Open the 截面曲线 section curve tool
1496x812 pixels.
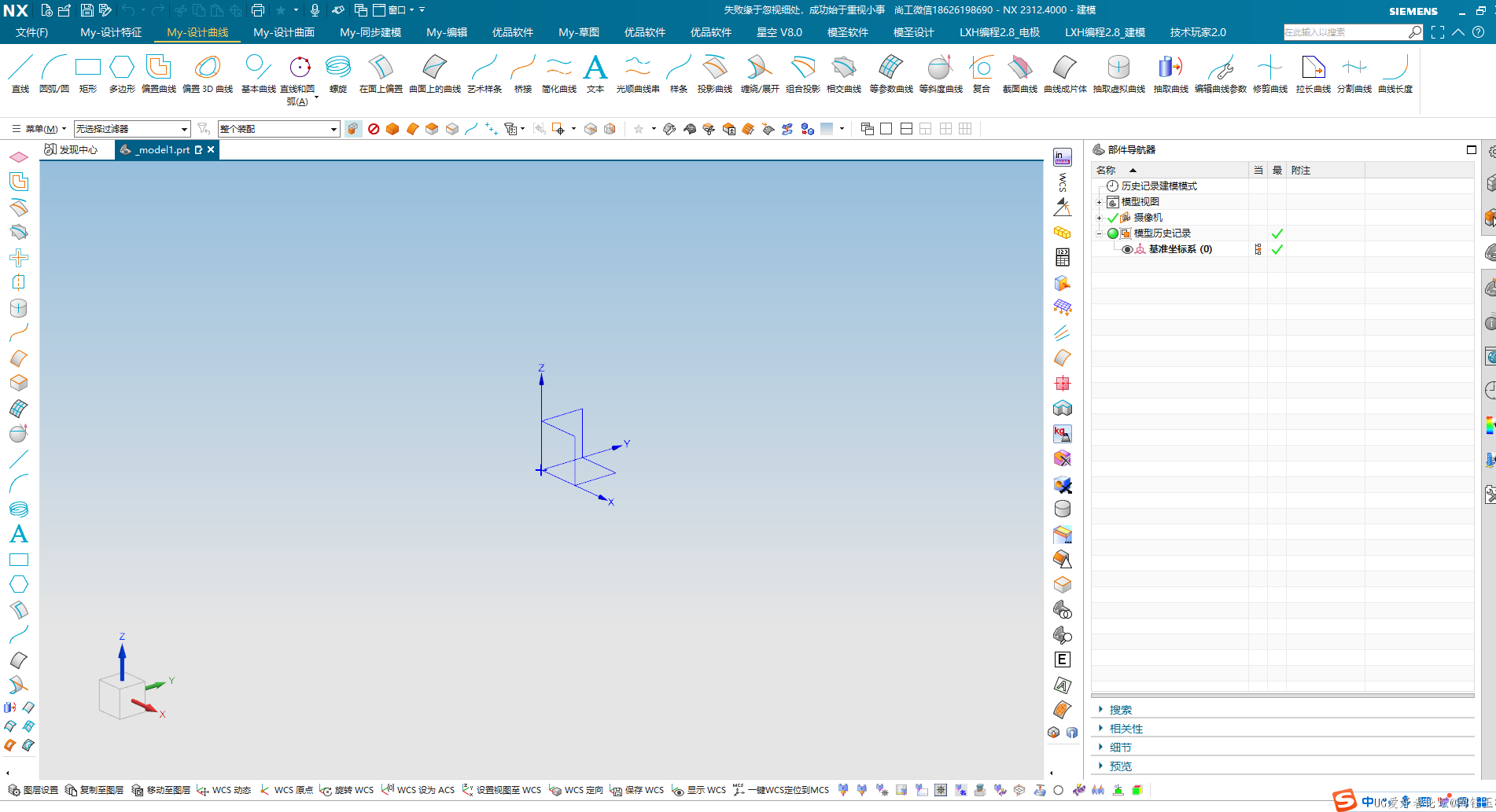tap(1020, 74)
